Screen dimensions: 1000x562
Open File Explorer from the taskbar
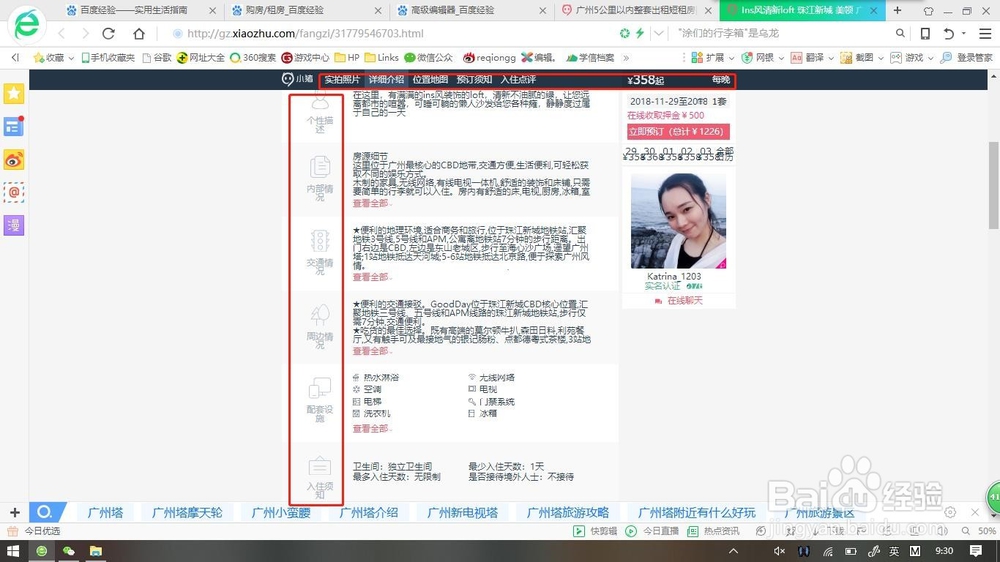[x=96, y=551]
